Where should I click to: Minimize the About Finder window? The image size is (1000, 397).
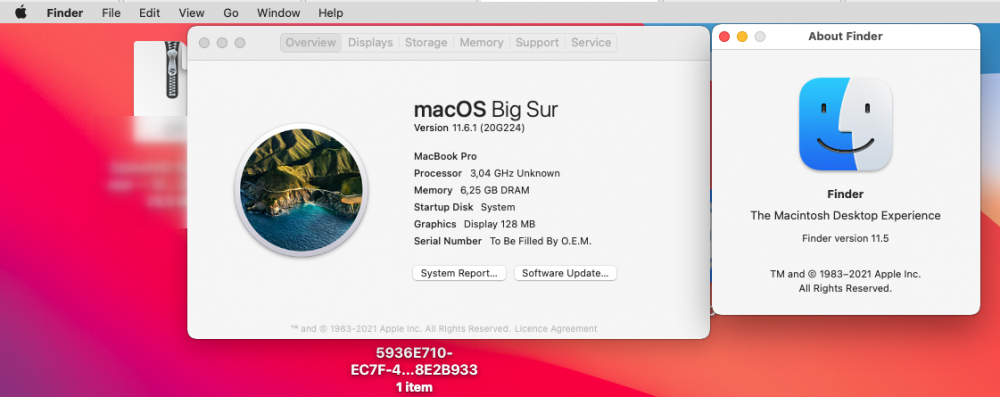[x=742, y=36]
